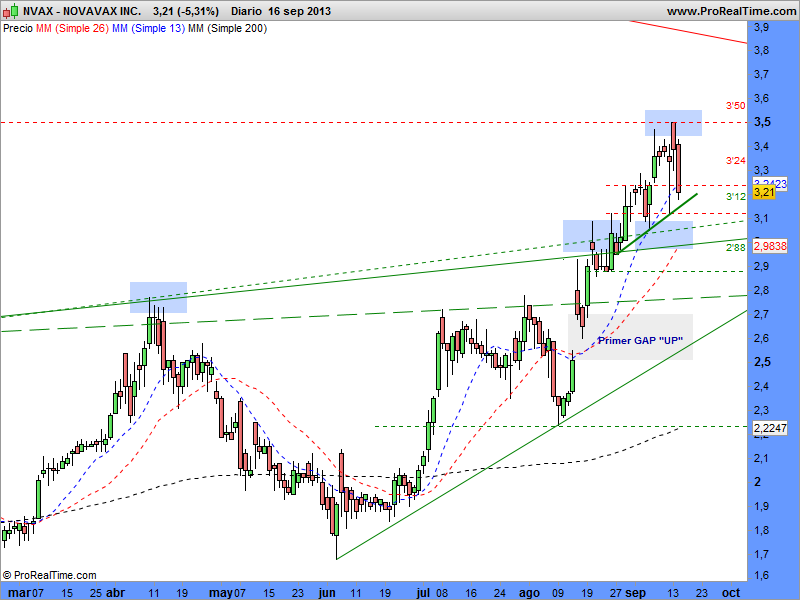Click the 2,5 price axis label
800x600 pixels.
tap(762, 362)
